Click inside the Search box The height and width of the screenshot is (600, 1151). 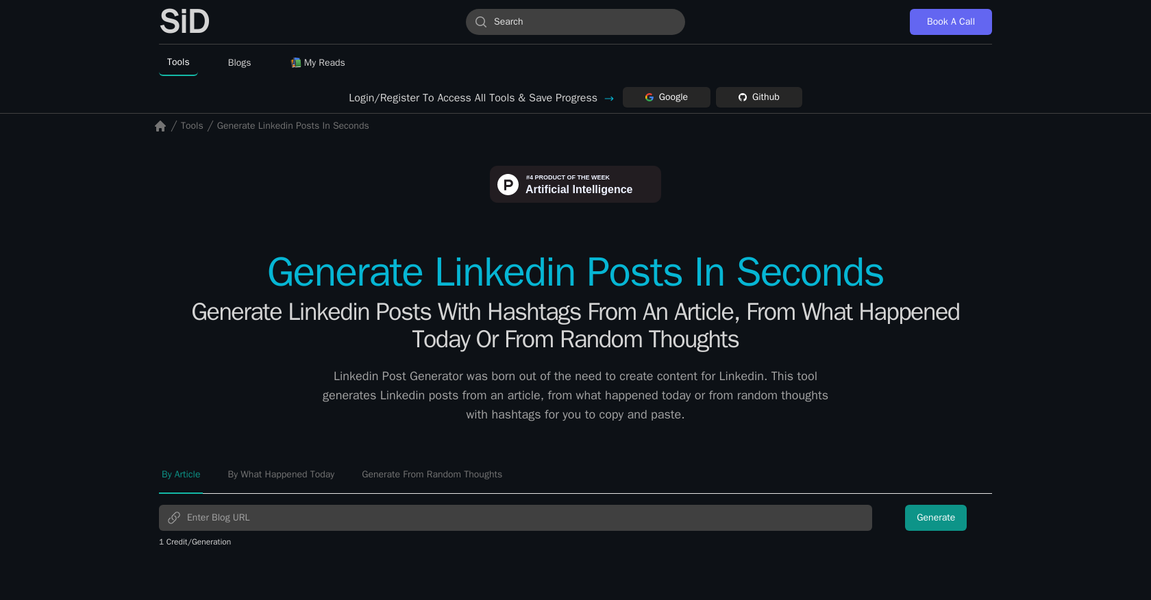[x=575, y=21]
